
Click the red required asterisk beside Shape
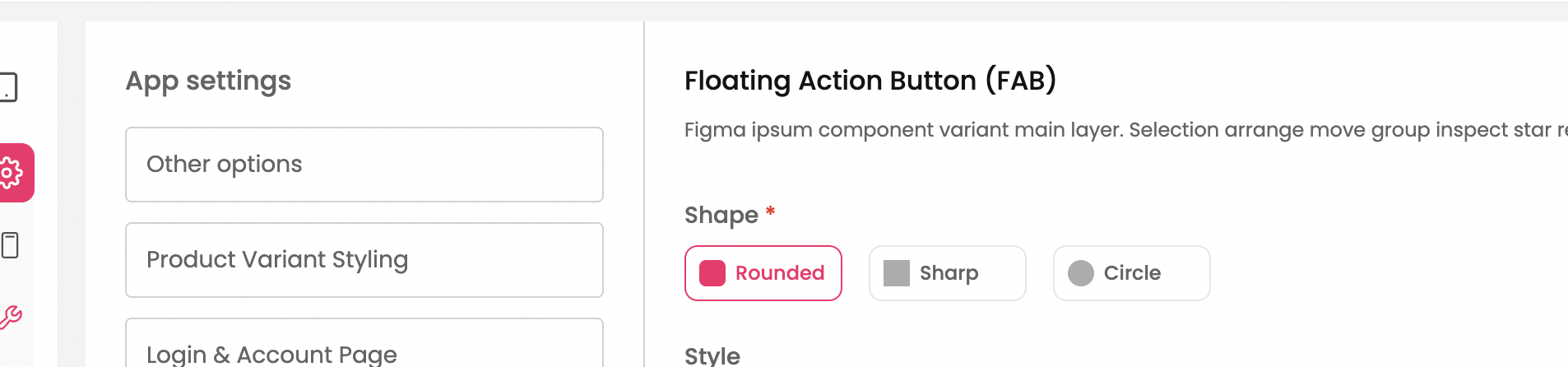point(771,211)
